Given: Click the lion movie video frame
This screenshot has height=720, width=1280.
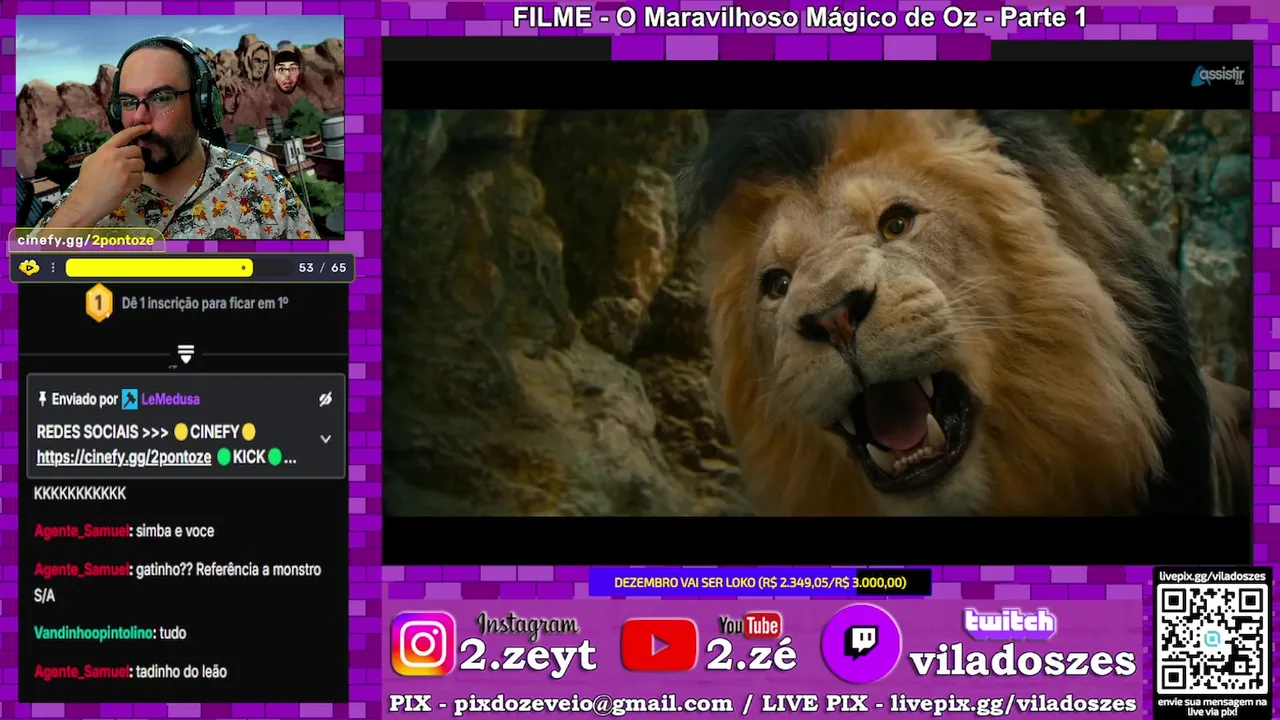Looking at the screenshot, I should [817, 312].
